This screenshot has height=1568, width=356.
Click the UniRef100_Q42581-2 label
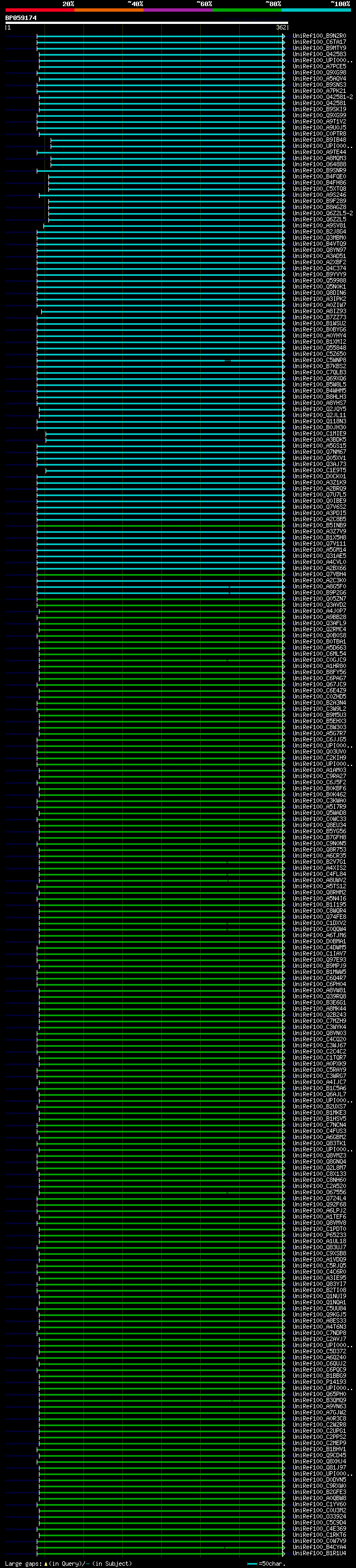(x=323, y=97)
